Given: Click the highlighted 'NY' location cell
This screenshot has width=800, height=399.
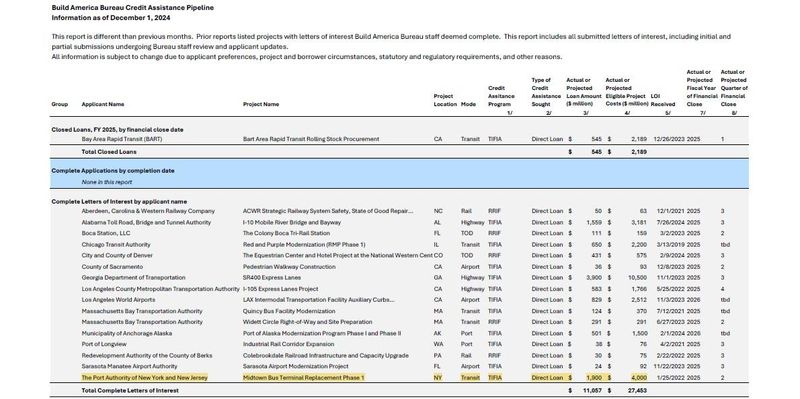Looking at the screenshot, I should (x=438, y=378).
